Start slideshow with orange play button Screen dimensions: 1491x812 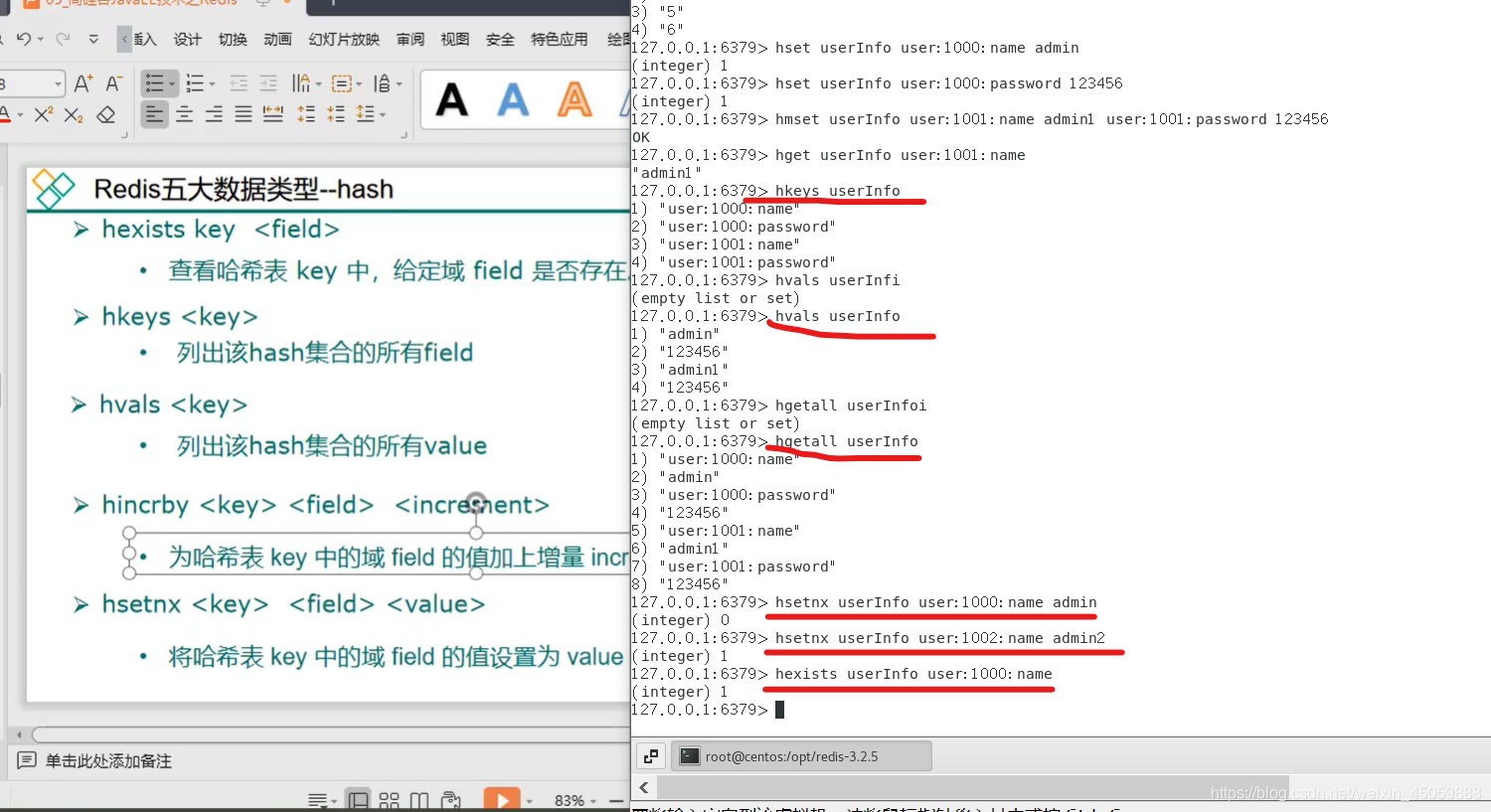pos(502,799)
